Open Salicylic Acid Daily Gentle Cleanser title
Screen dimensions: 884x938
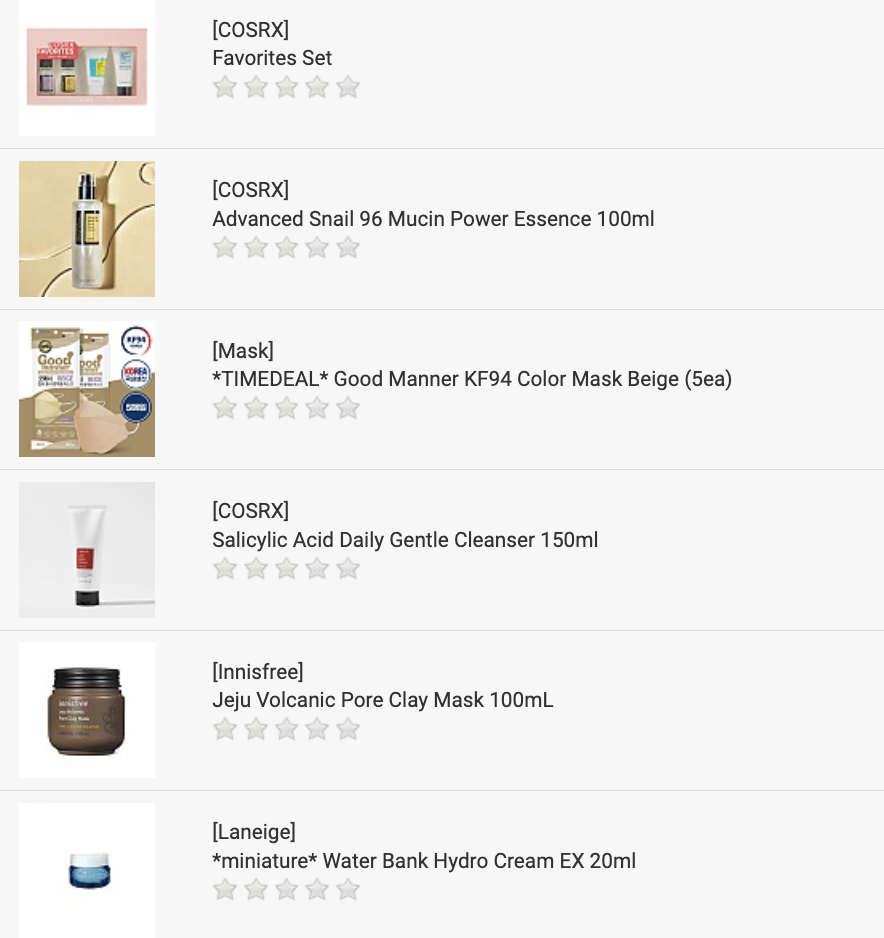[405, 540]
